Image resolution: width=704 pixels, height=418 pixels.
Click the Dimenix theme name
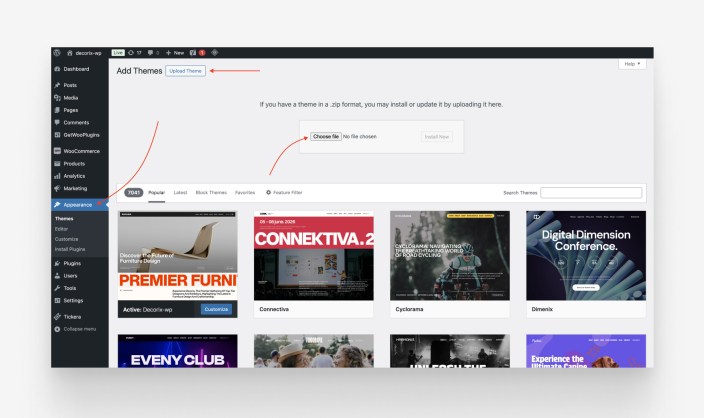point(542,309)
